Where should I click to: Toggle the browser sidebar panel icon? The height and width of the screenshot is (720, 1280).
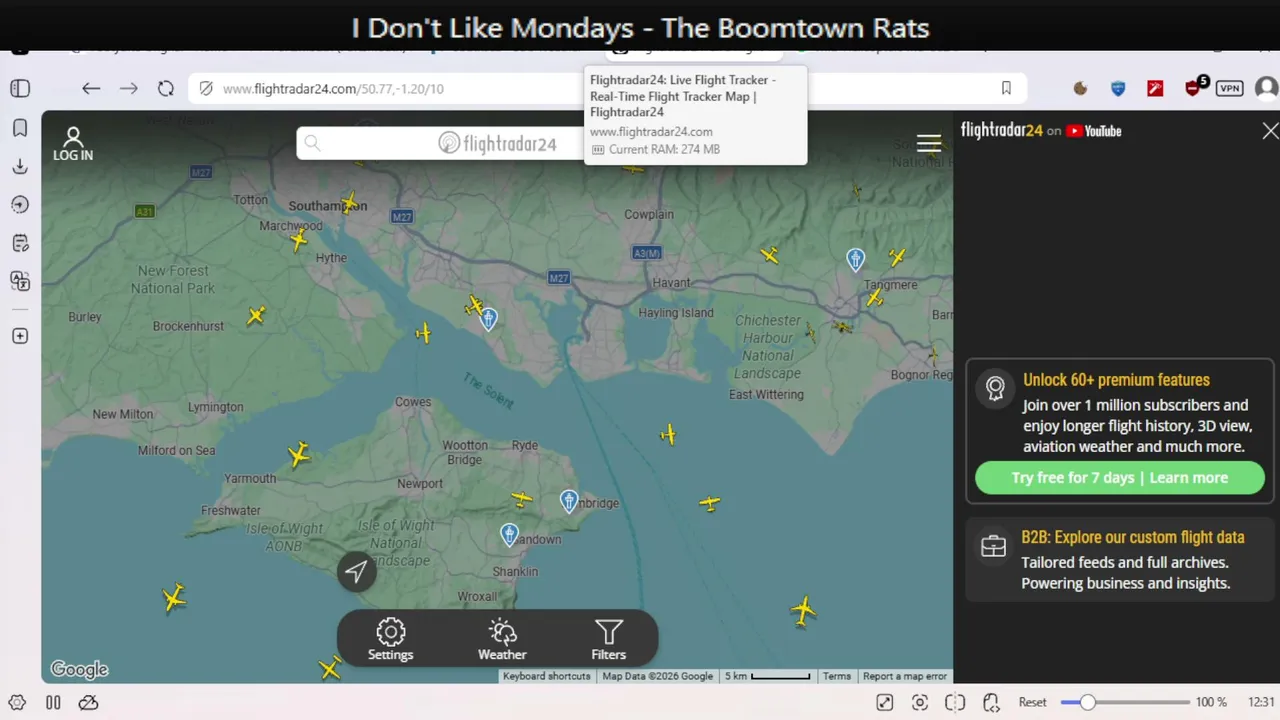pyautogui.click(x=20, y=88)
